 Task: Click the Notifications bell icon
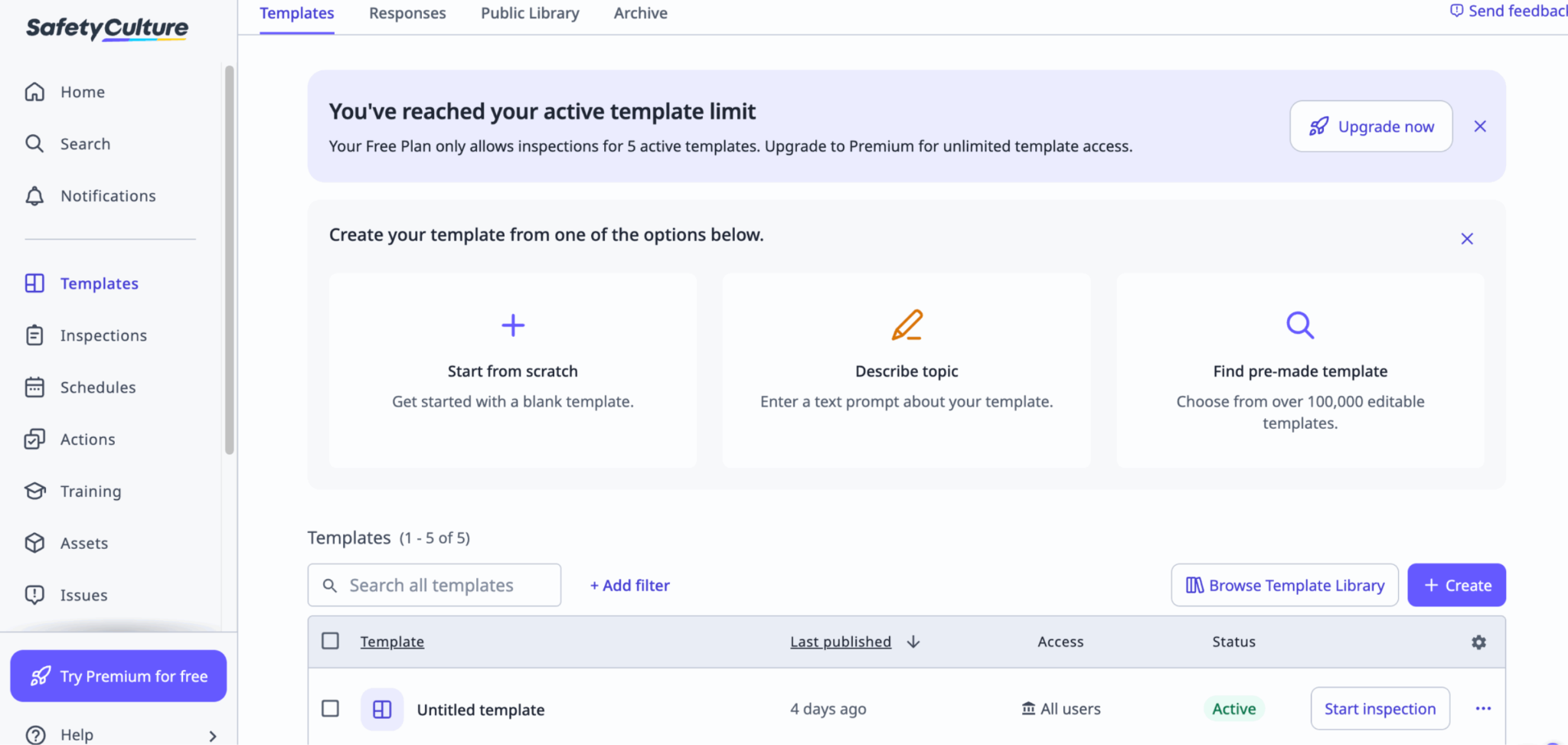tap(34, 196)
